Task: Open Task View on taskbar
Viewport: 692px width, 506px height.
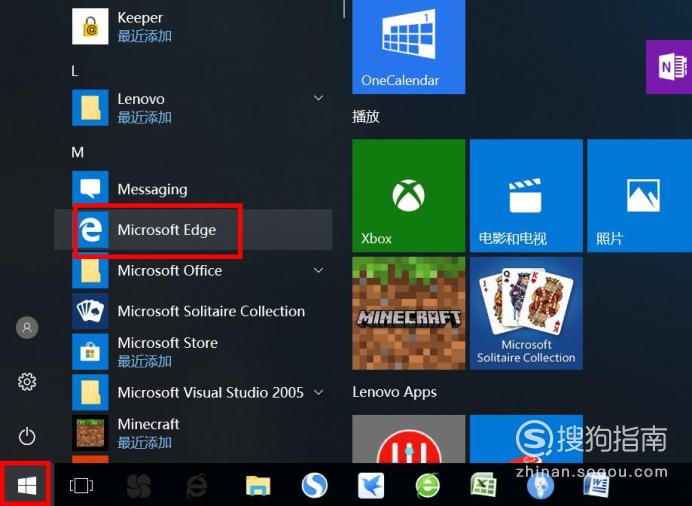Action: (x=81, y=486)
